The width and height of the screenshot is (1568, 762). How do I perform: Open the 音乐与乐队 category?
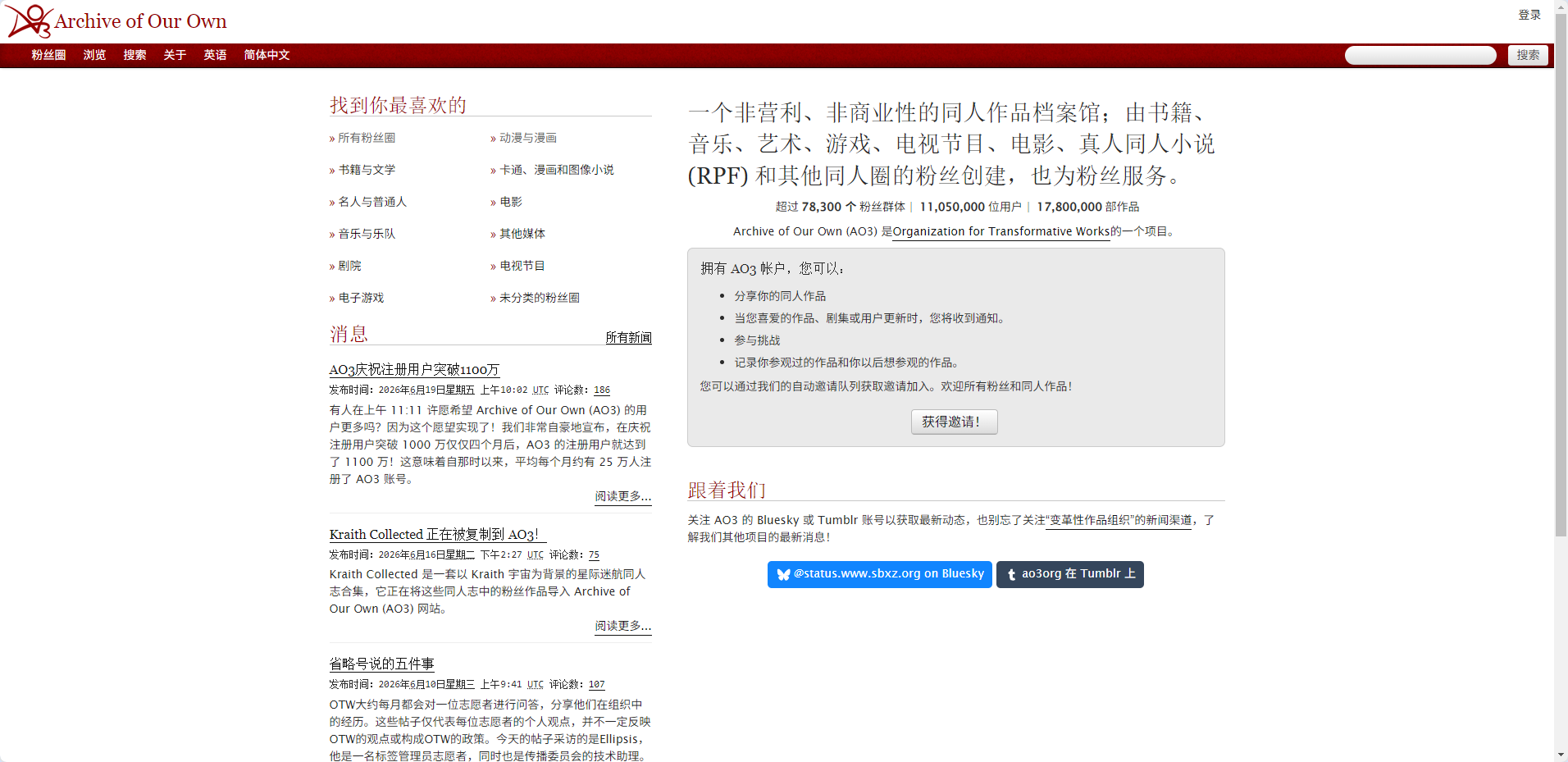coord(367,234)
